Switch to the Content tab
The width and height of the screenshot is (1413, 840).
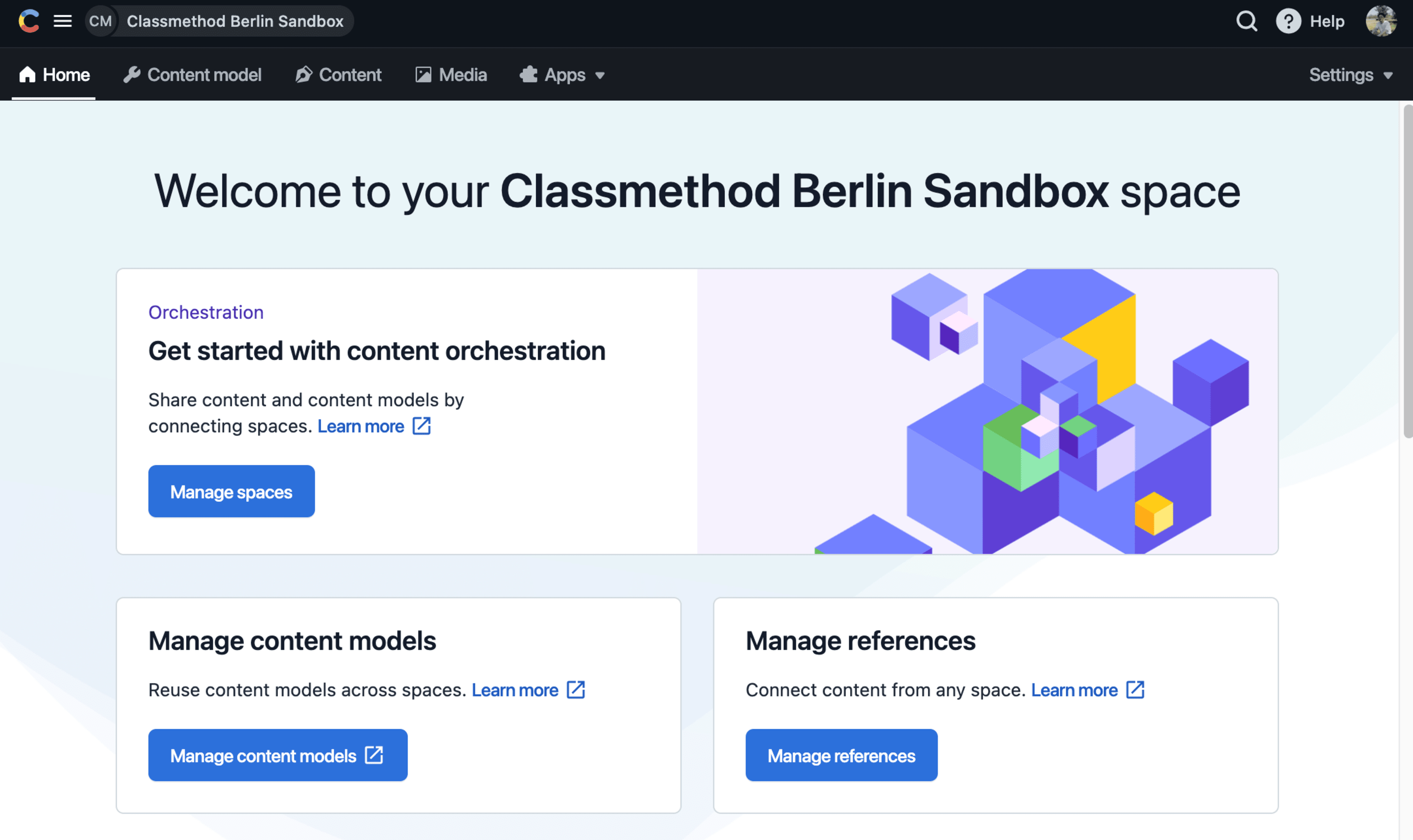pyautogui.click(x=338, y=75)
